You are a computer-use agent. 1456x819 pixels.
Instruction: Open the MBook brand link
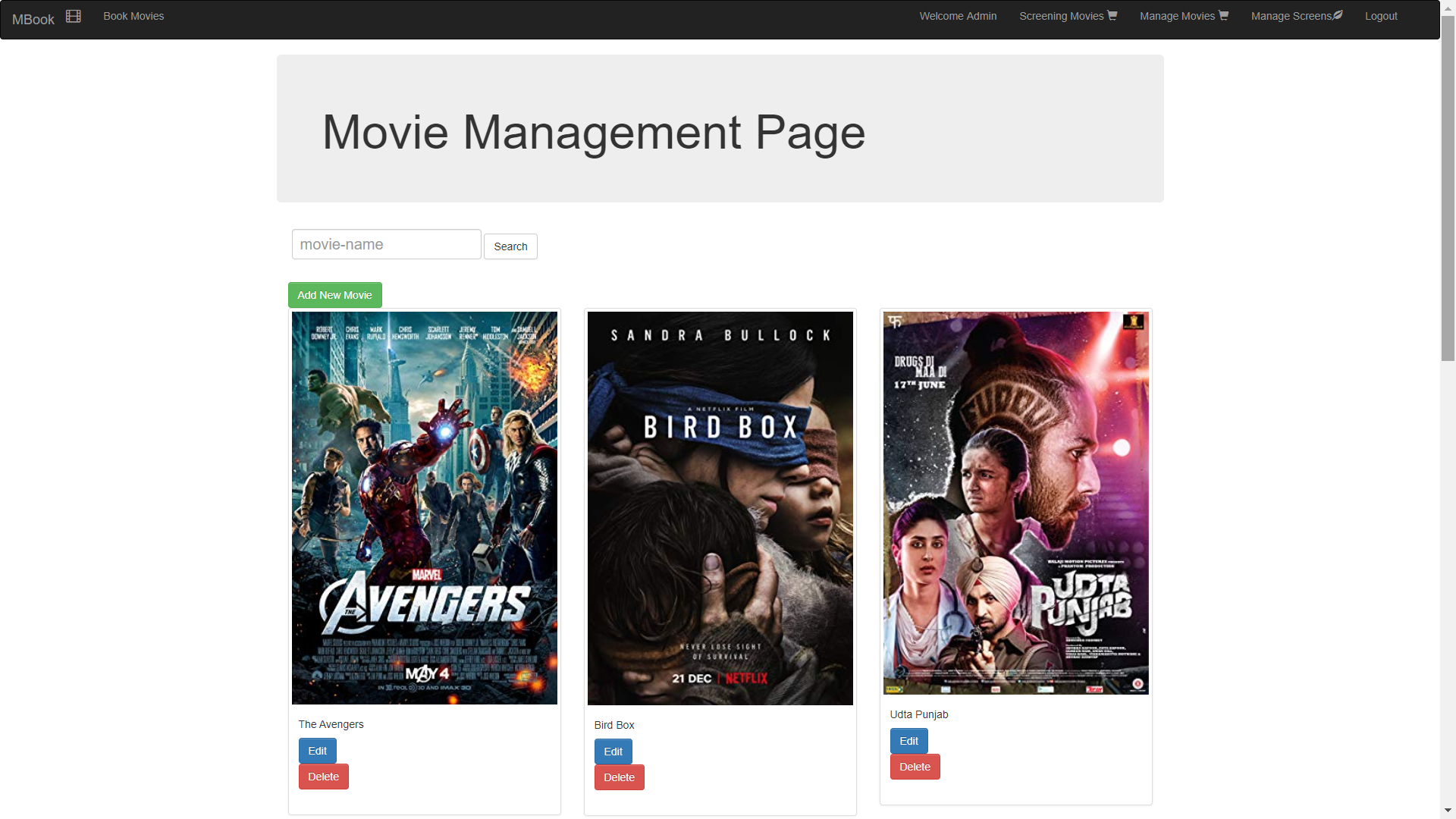coord(33,20)
